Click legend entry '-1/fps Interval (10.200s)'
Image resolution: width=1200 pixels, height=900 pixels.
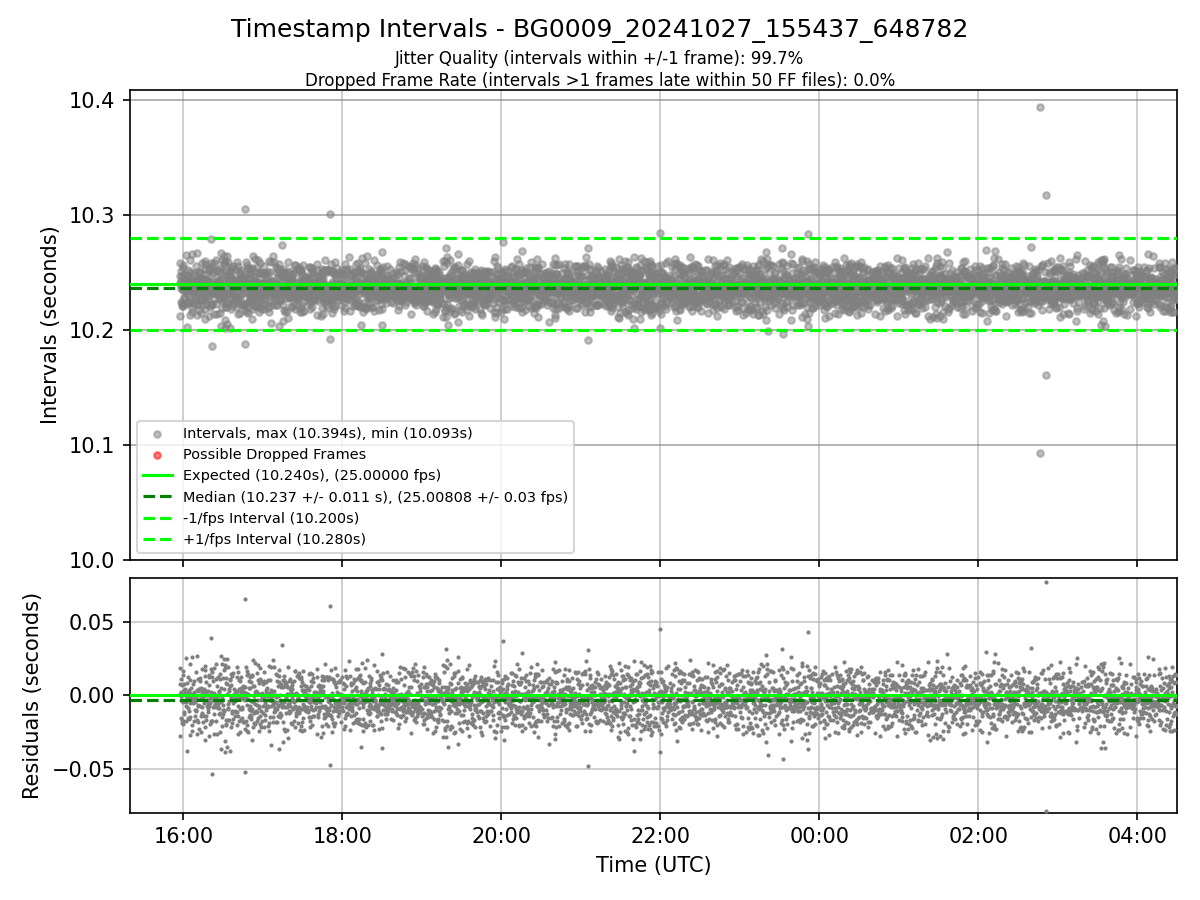pos(271,518)
